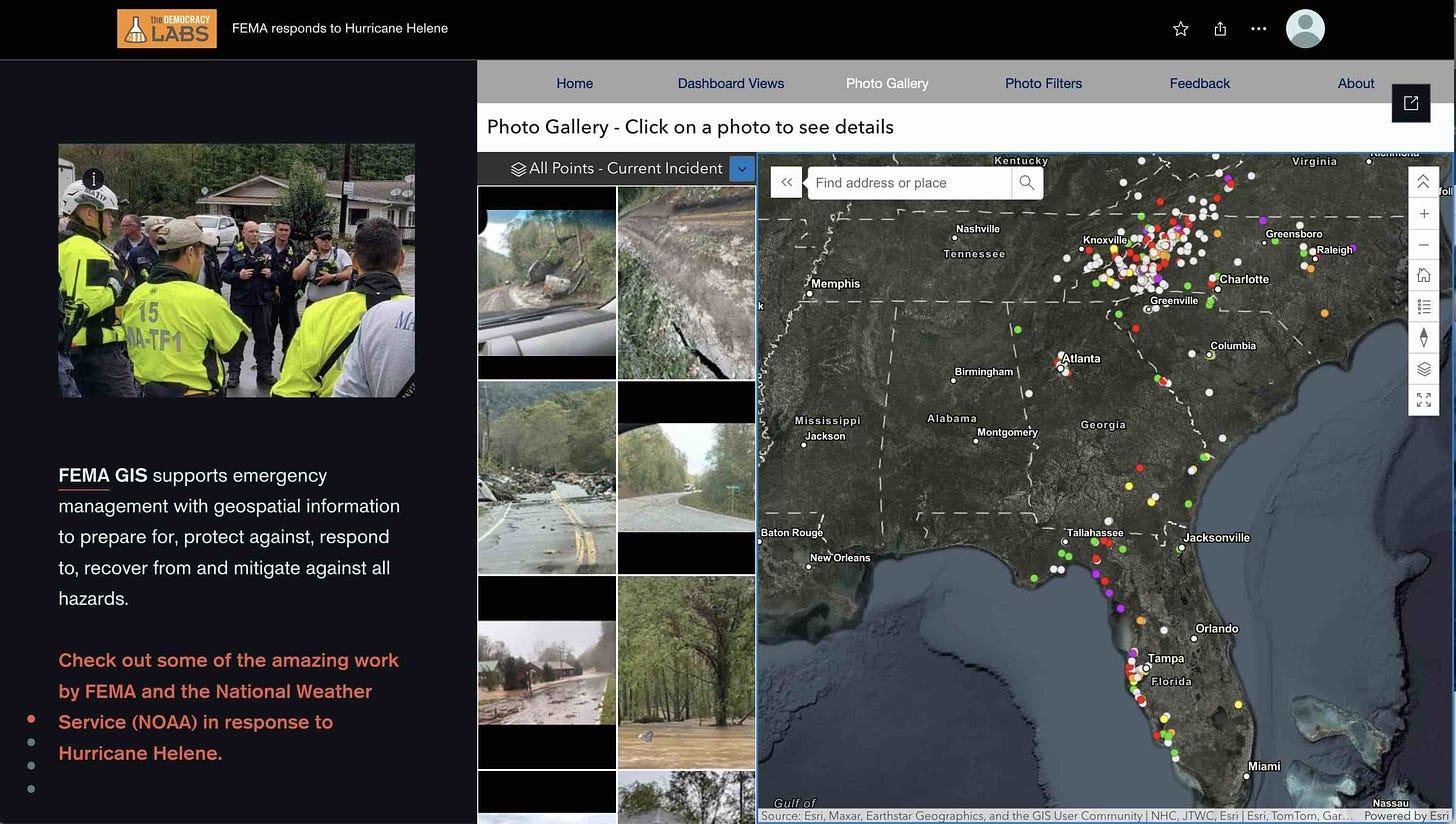Click the Powered by Esri attribution

[1406, 816]
